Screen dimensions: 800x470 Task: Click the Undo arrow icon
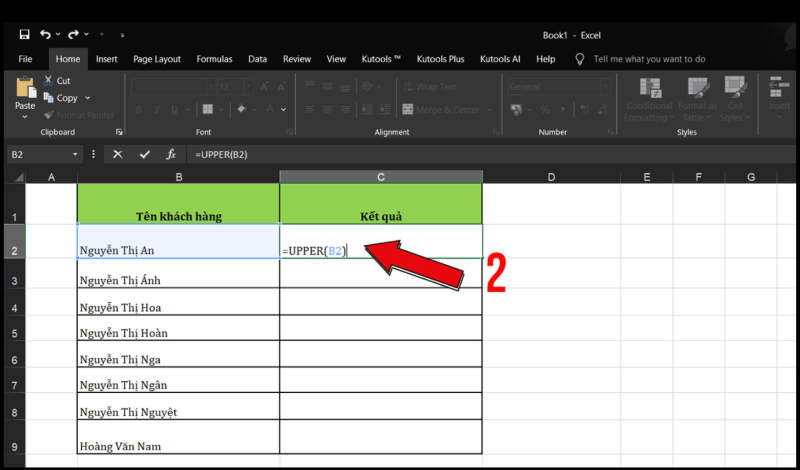click(45, 34)
